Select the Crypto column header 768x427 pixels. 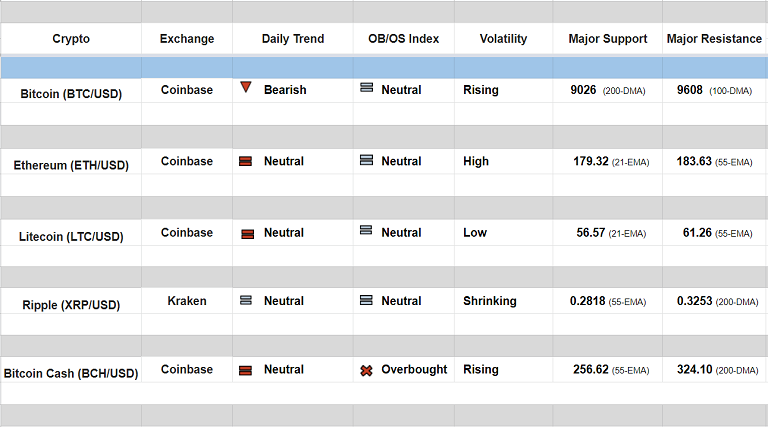click(x=71, y=39)
